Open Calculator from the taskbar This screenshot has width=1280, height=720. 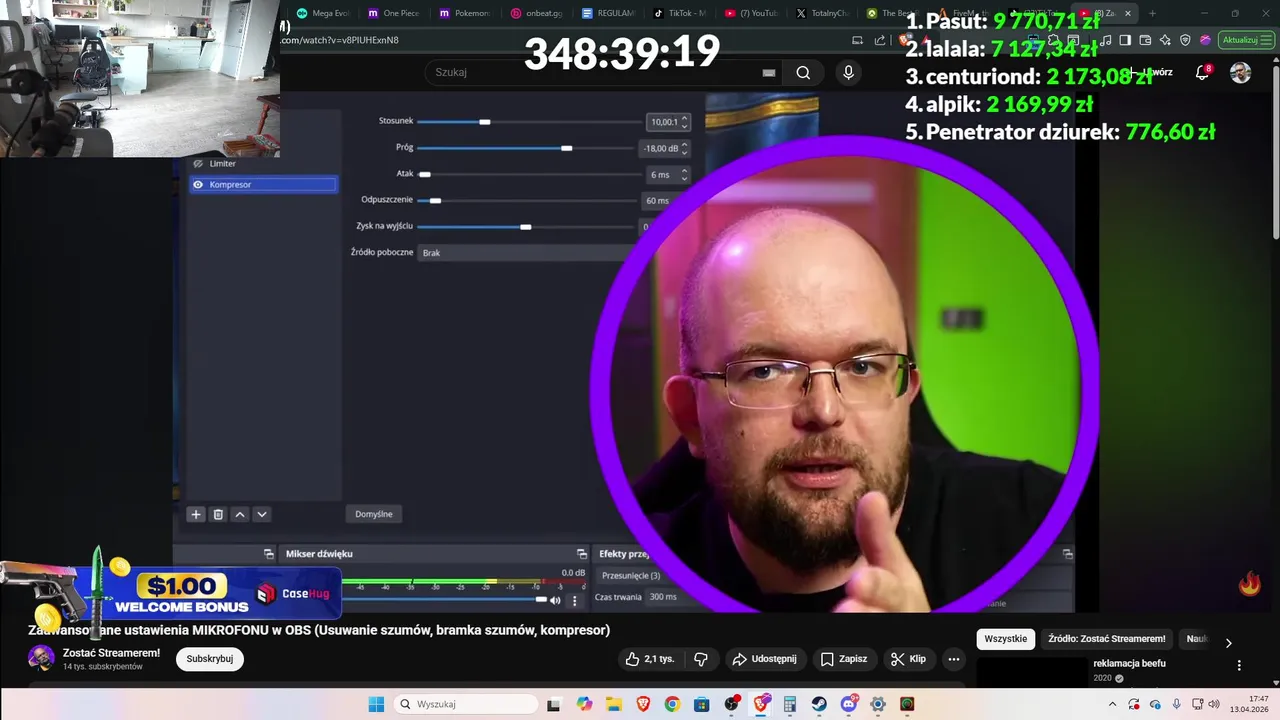(x=790, y=704)
